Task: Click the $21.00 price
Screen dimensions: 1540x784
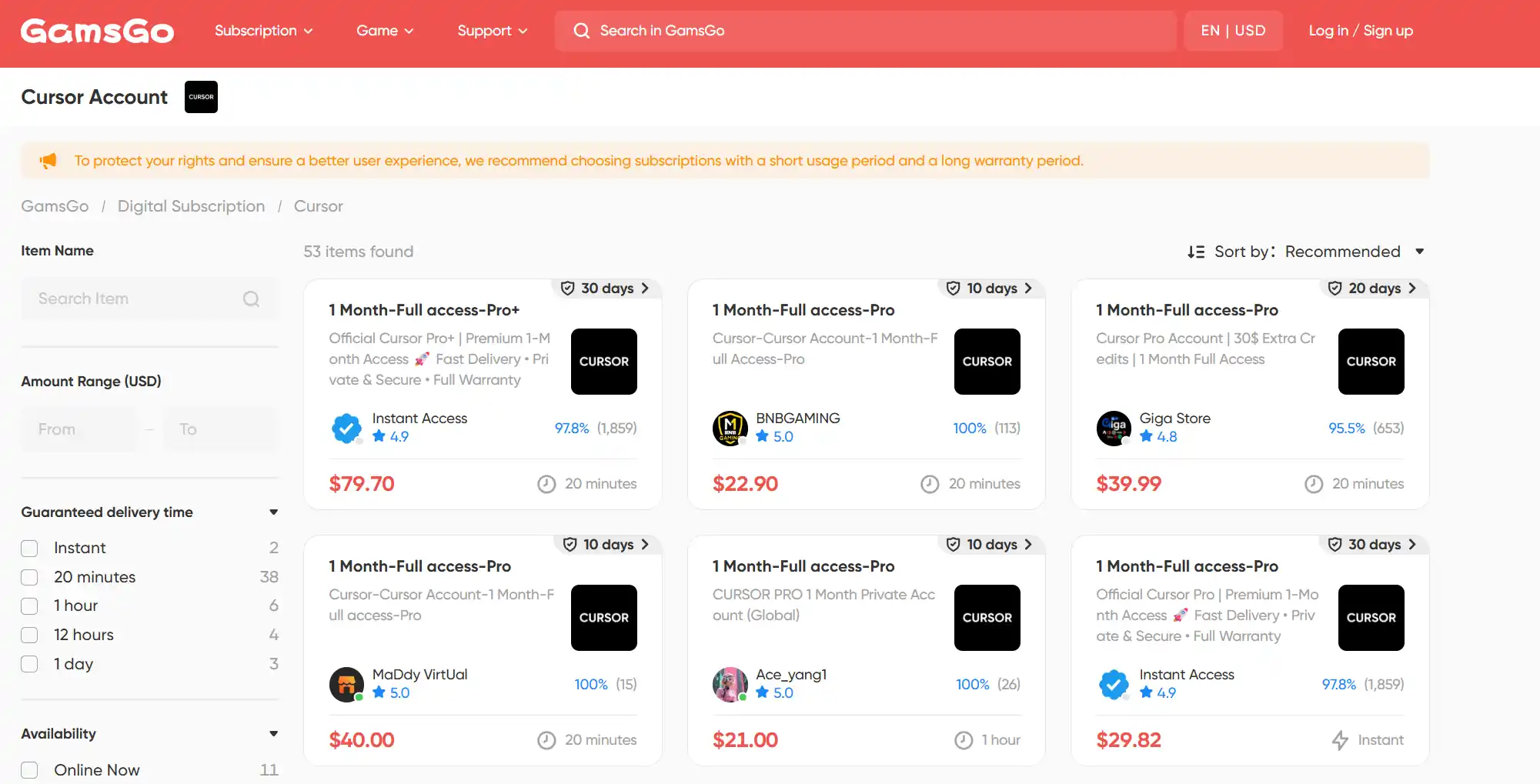Action: pos(745,740)
